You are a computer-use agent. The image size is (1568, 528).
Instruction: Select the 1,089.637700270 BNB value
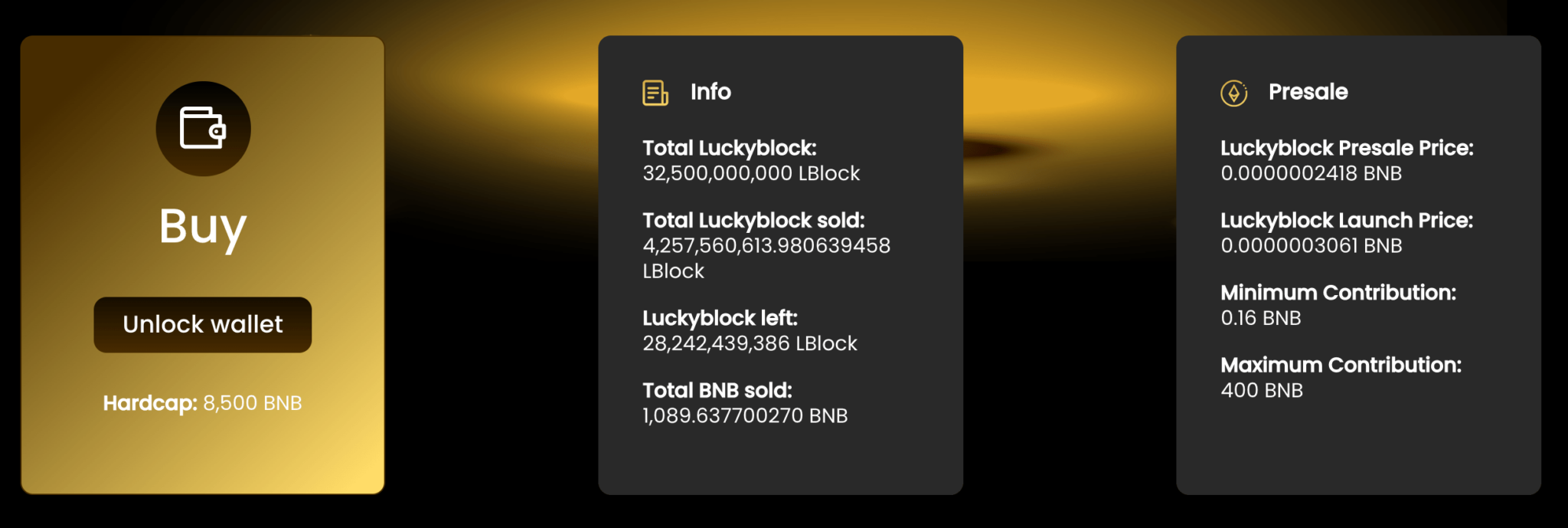745,415
